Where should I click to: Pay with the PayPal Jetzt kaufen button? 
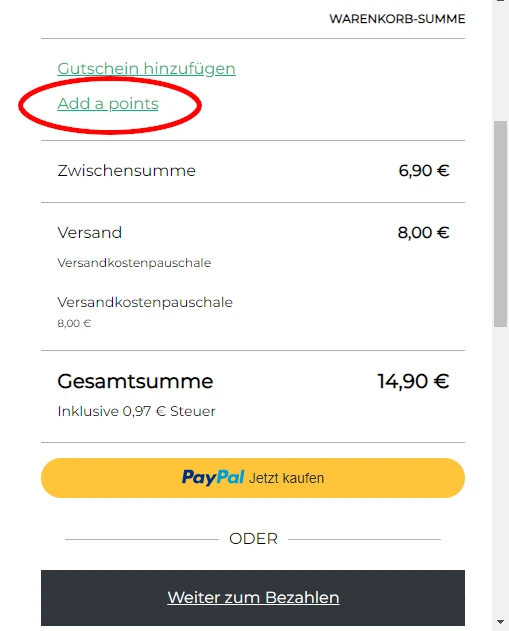pos(253,478)
